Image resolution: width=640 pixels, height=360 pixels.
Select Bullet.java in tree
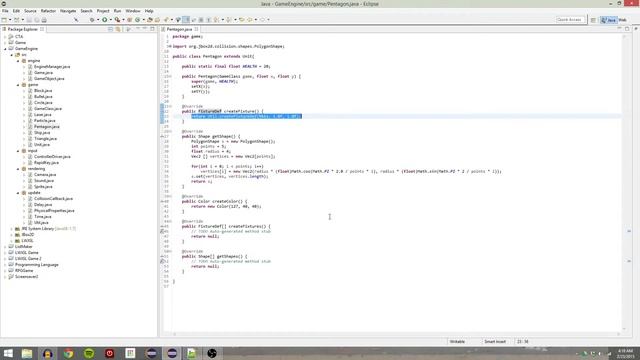tap(43, 97)
